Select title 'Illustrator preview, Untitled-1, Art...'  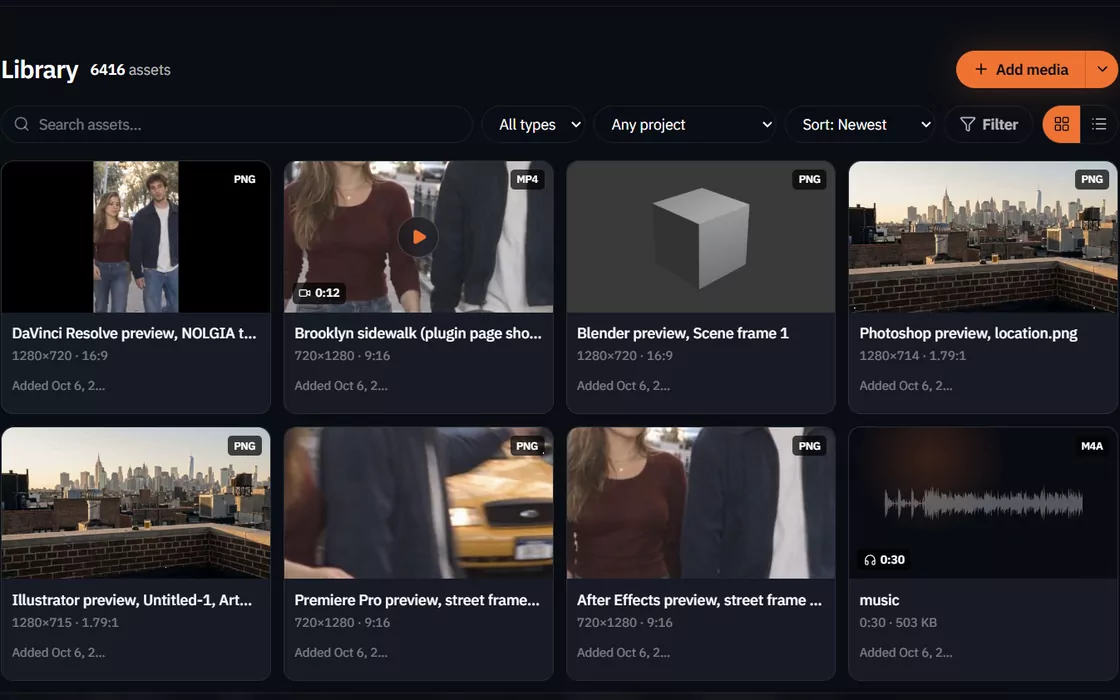132,600
